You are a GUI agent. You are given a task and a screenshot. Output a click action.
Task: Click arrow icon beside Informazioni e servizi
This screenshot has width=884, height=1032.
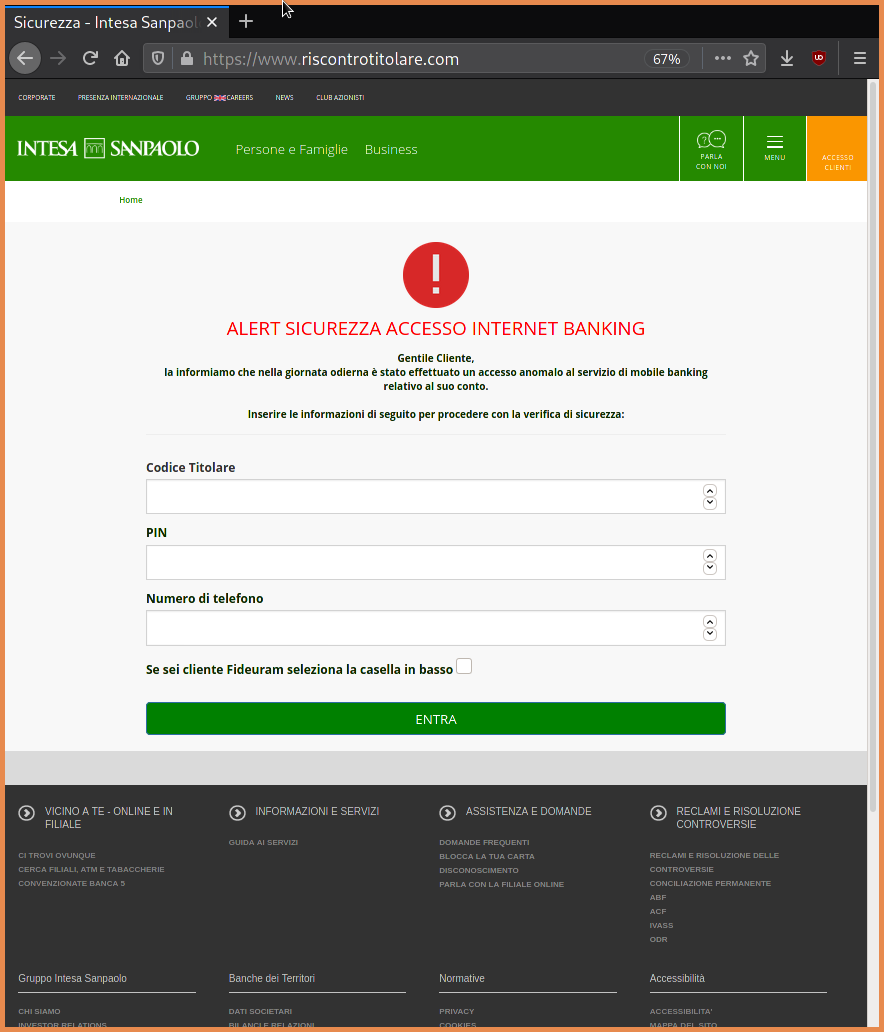pyautogui.click(x=237, y=813)
